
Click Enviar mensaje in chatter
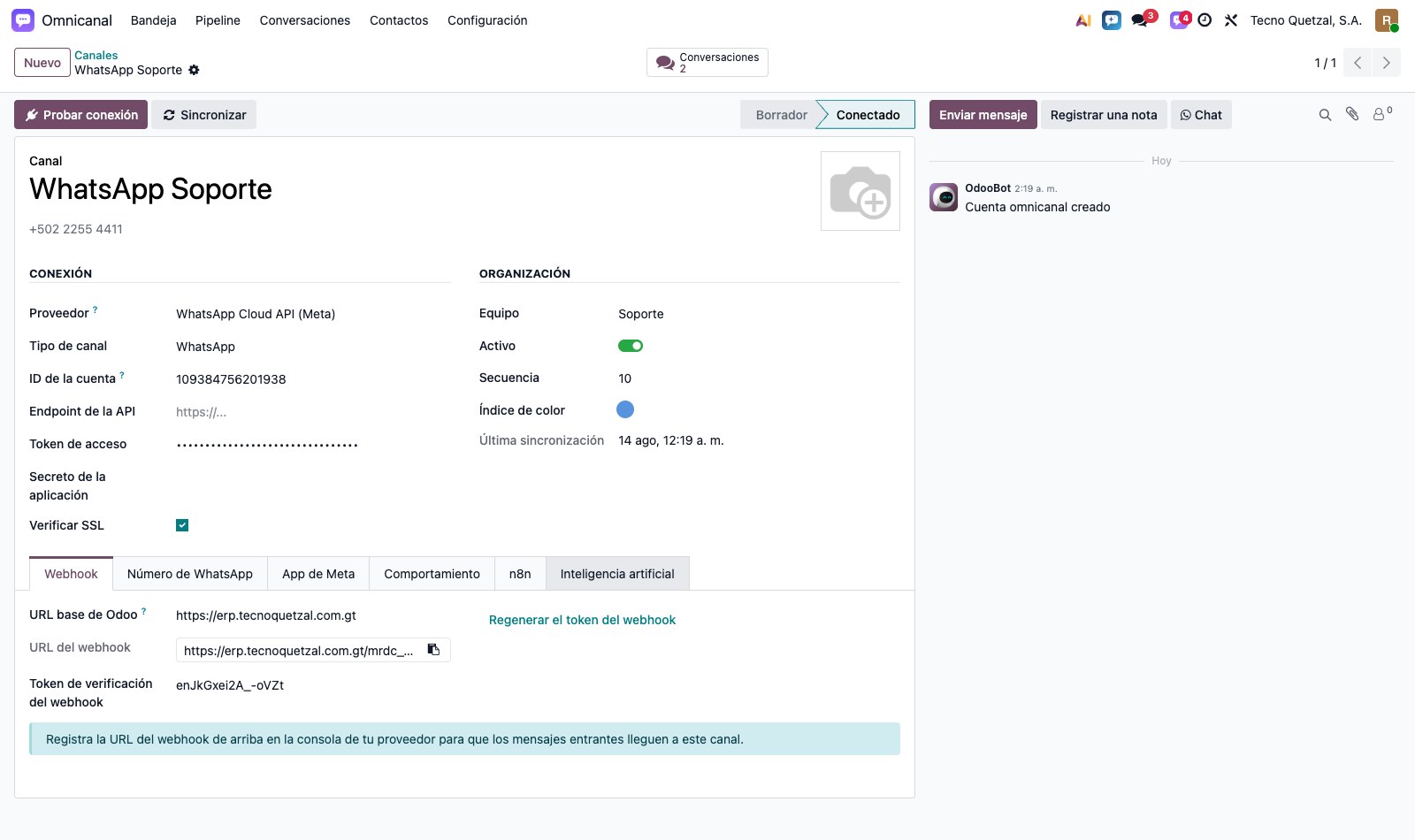tap(983, 115)
